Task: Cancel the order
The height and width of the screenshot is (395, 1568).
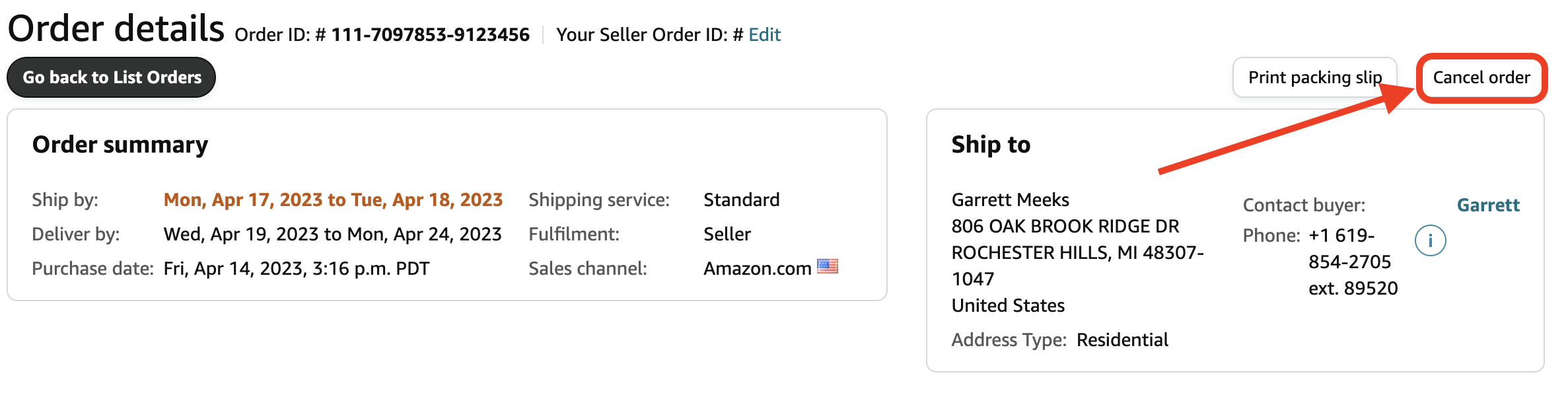Action: 1481,77
